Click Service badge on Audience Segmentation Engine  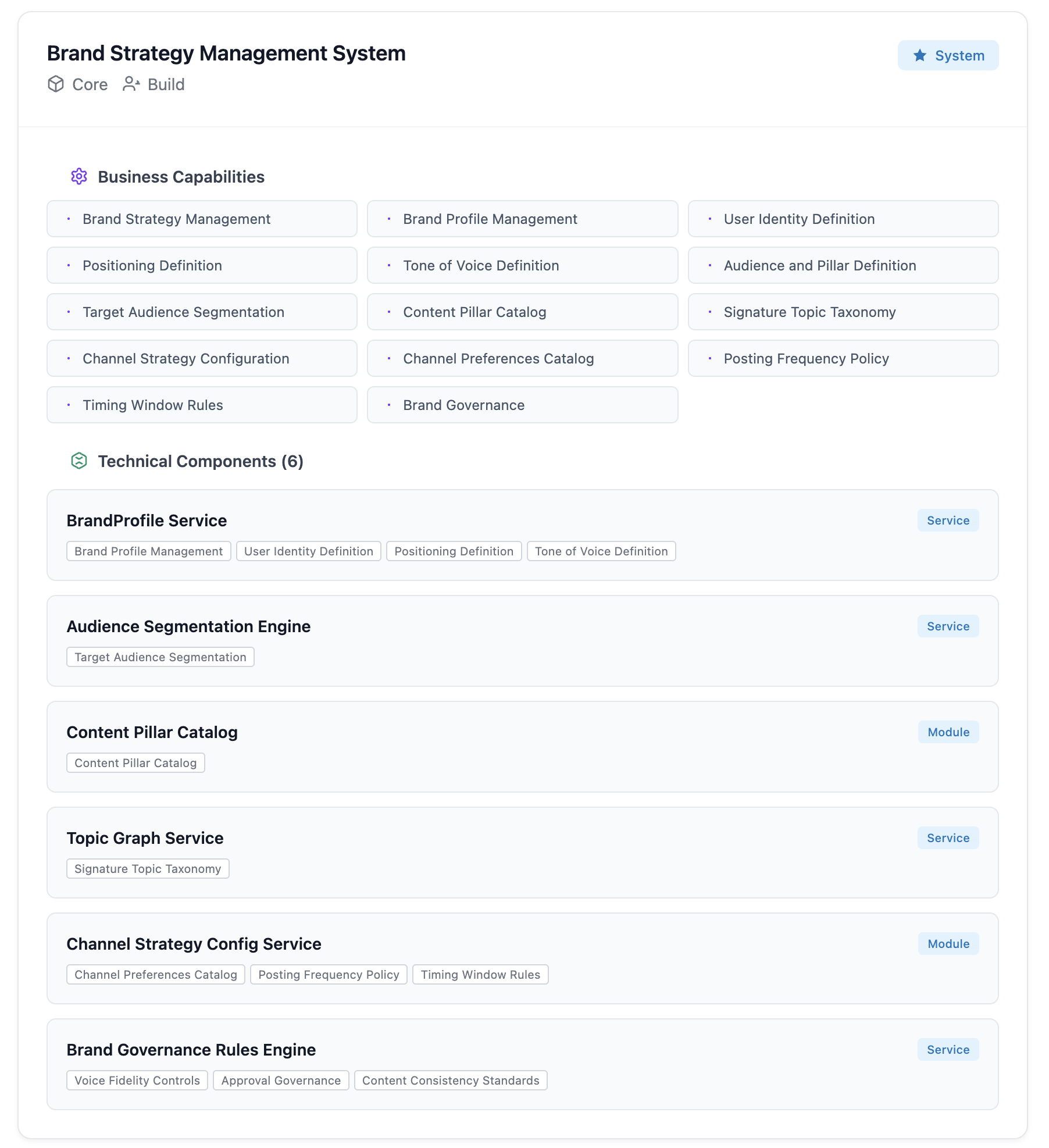coord(948,626)
